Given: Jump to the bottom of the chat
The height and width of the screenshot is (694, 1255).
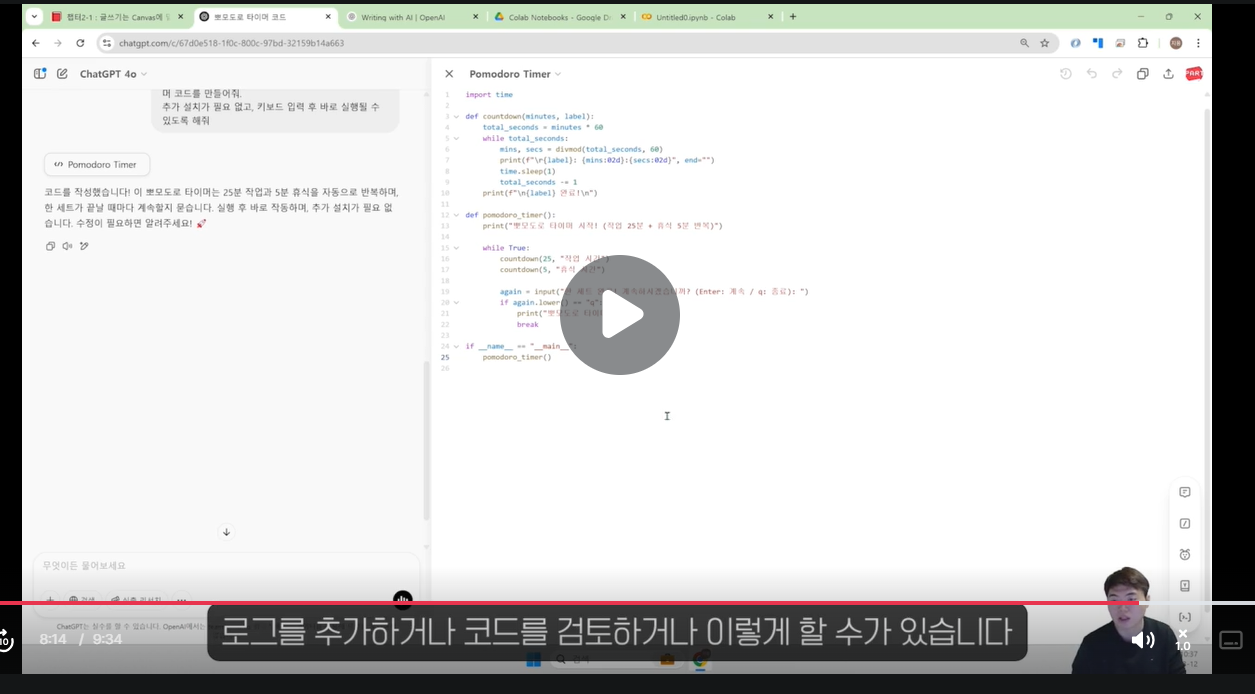Looking at the screenshot, I should 226,532.
